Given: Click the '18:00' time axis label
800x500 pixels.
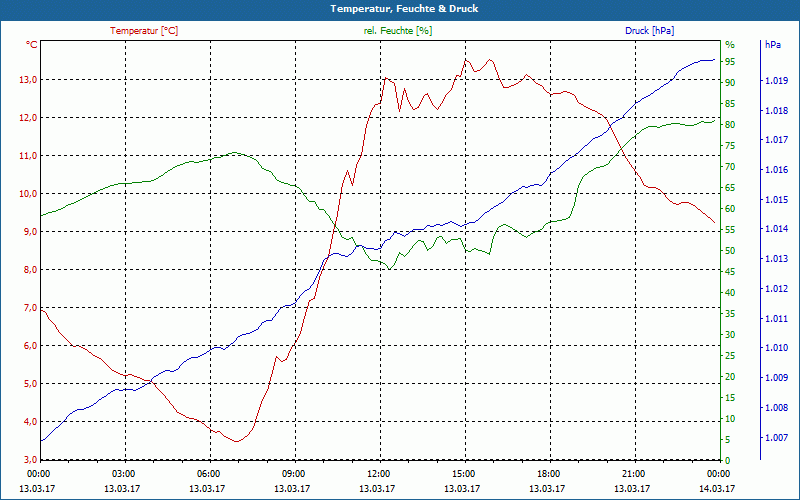Looking at the screenshot, I should pyautogui.click(x=548, y=473).
